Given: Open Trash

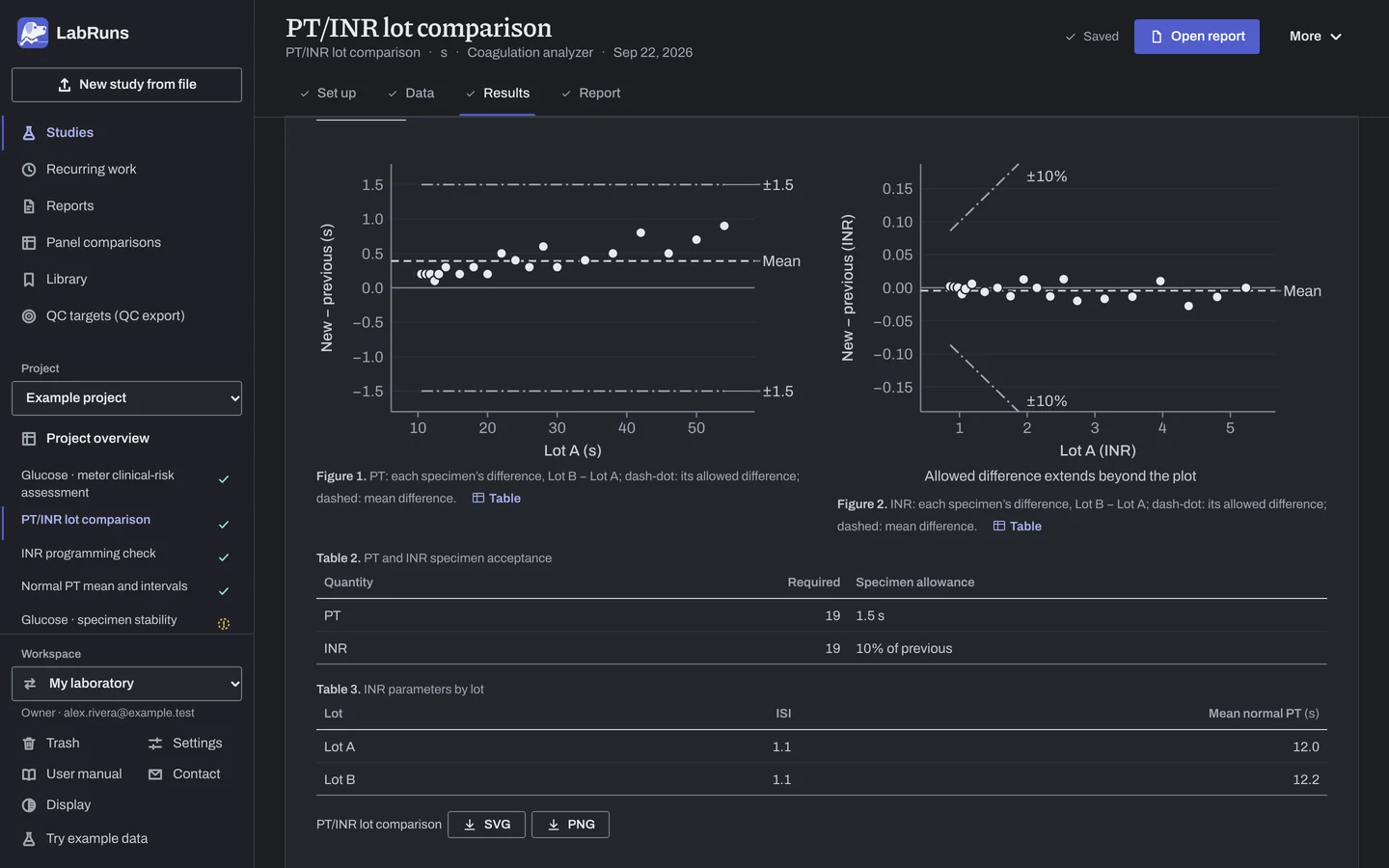Looking at the screenshot, I should tap(51, 744).
